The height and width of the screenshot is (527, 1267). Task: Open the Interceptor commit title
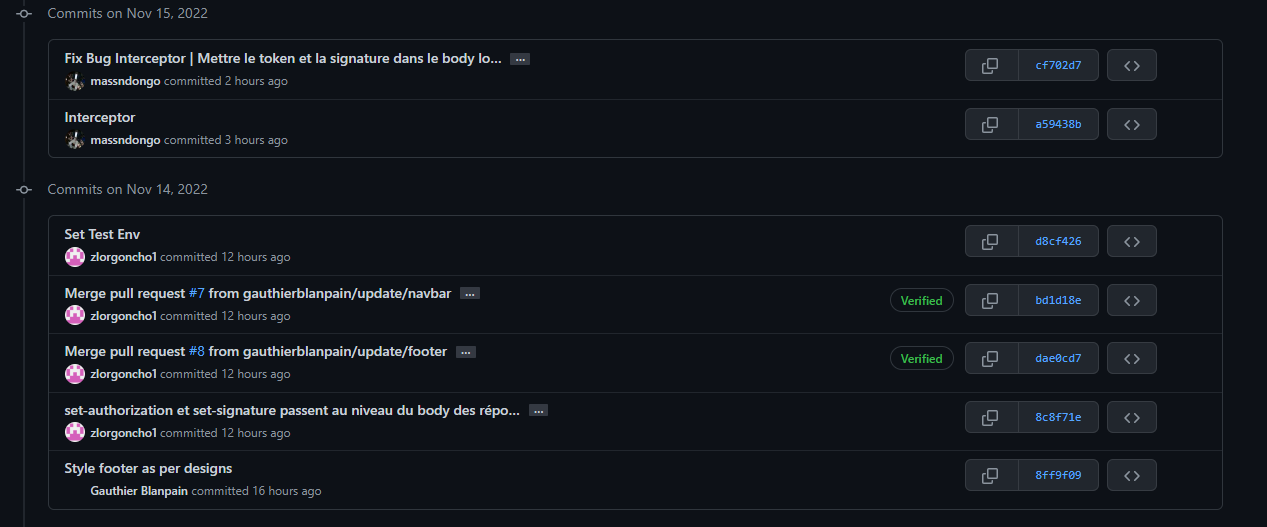tap(100, 117)
